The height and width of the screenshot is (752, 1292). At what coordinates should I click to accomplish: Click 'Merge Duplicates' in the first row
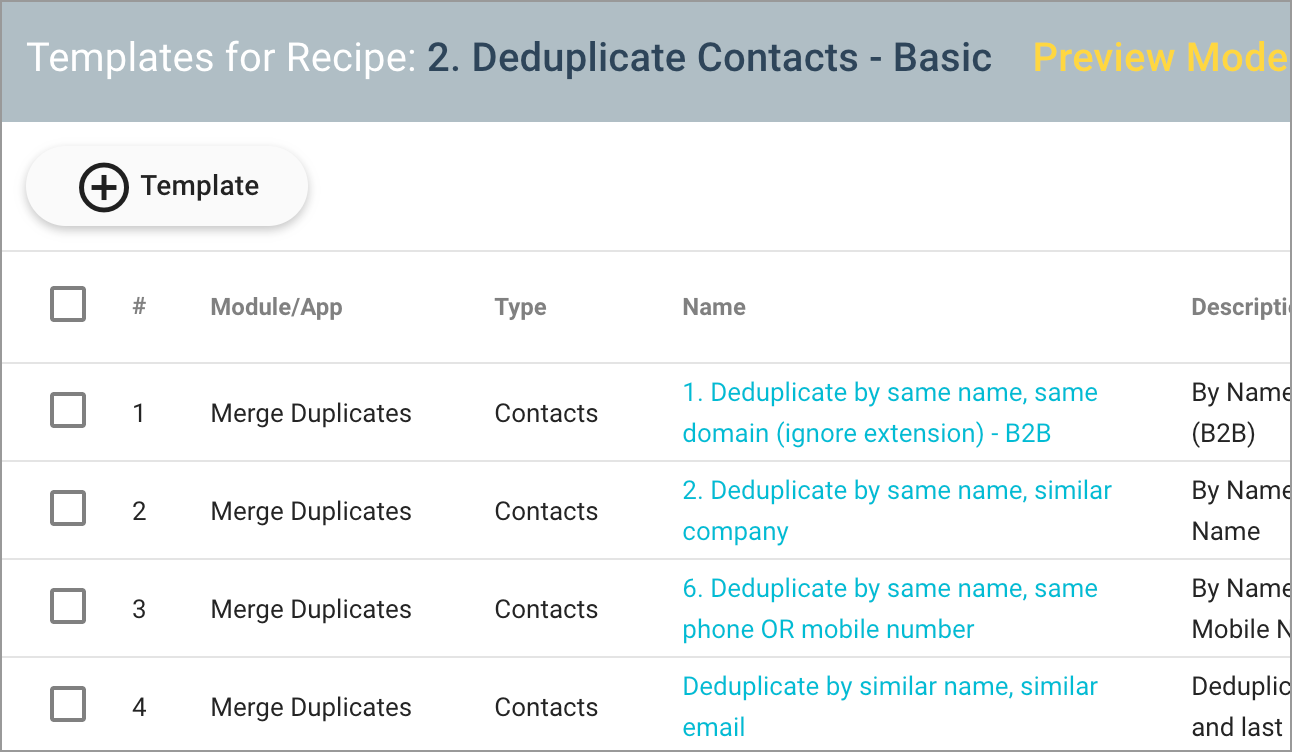click(x=310, y=412)
